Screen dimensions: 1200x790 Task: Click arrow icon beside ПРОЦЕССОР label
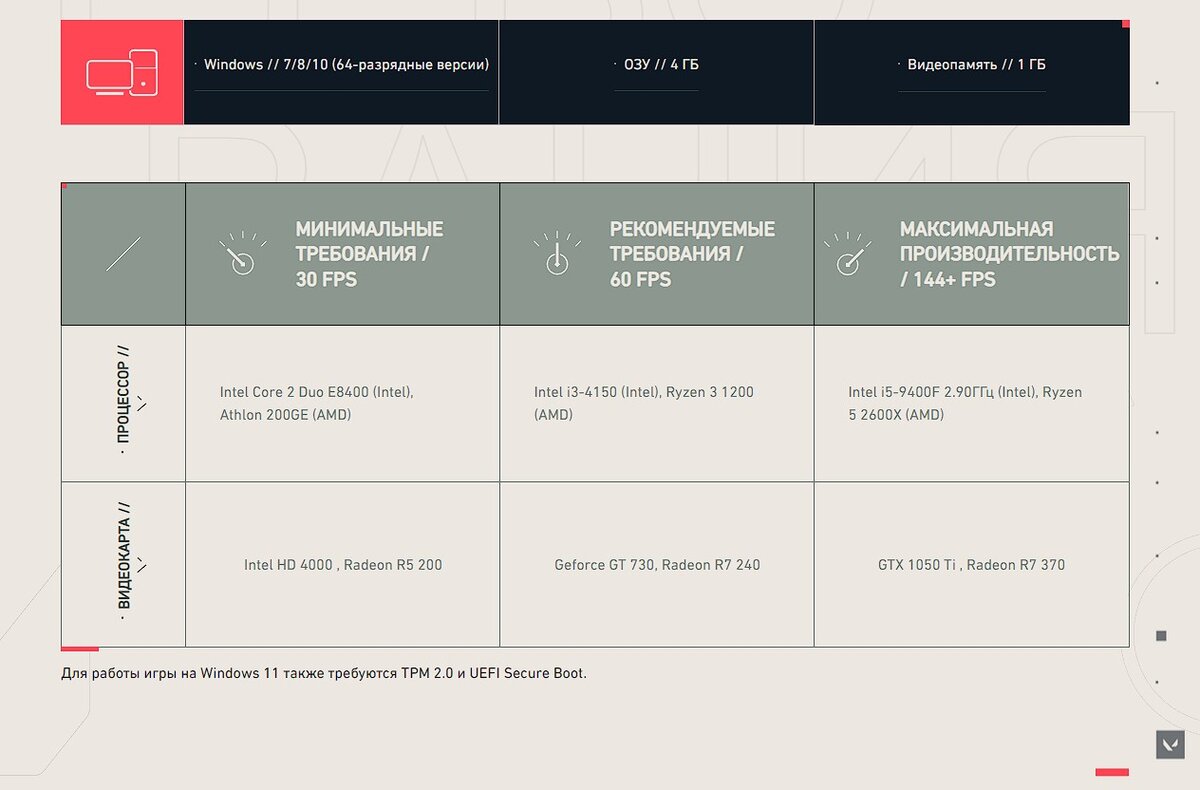(141, 404)
